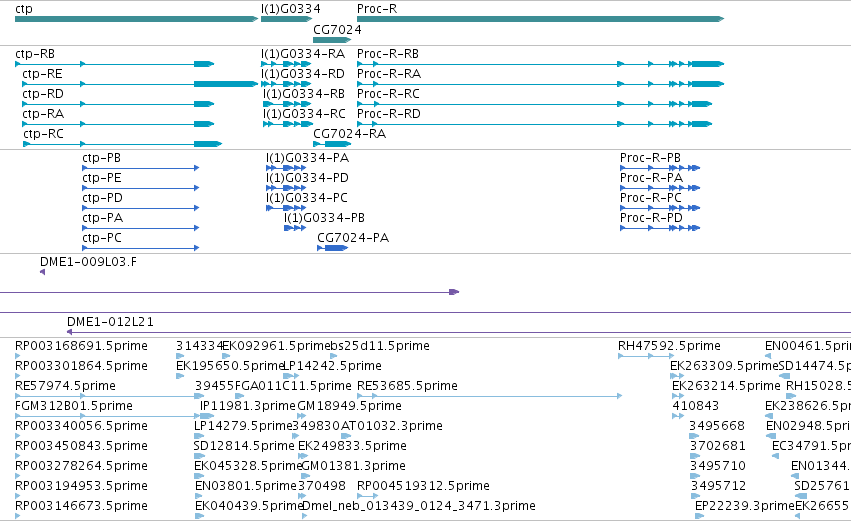Select RP003194953.5prime EST label
851x521 pixels.
(81, 487)
